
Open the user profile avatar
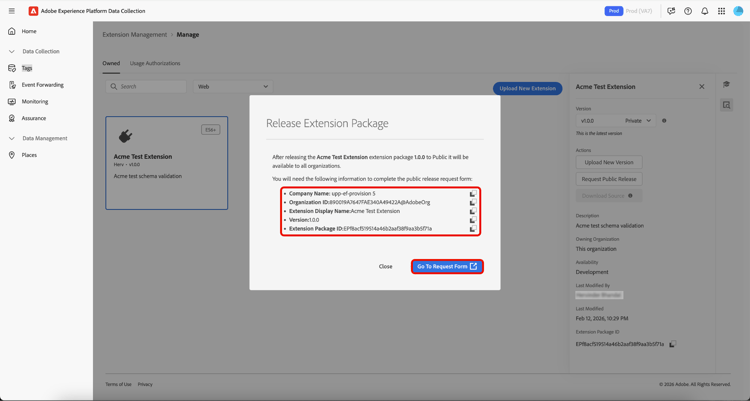pos(738,11)
